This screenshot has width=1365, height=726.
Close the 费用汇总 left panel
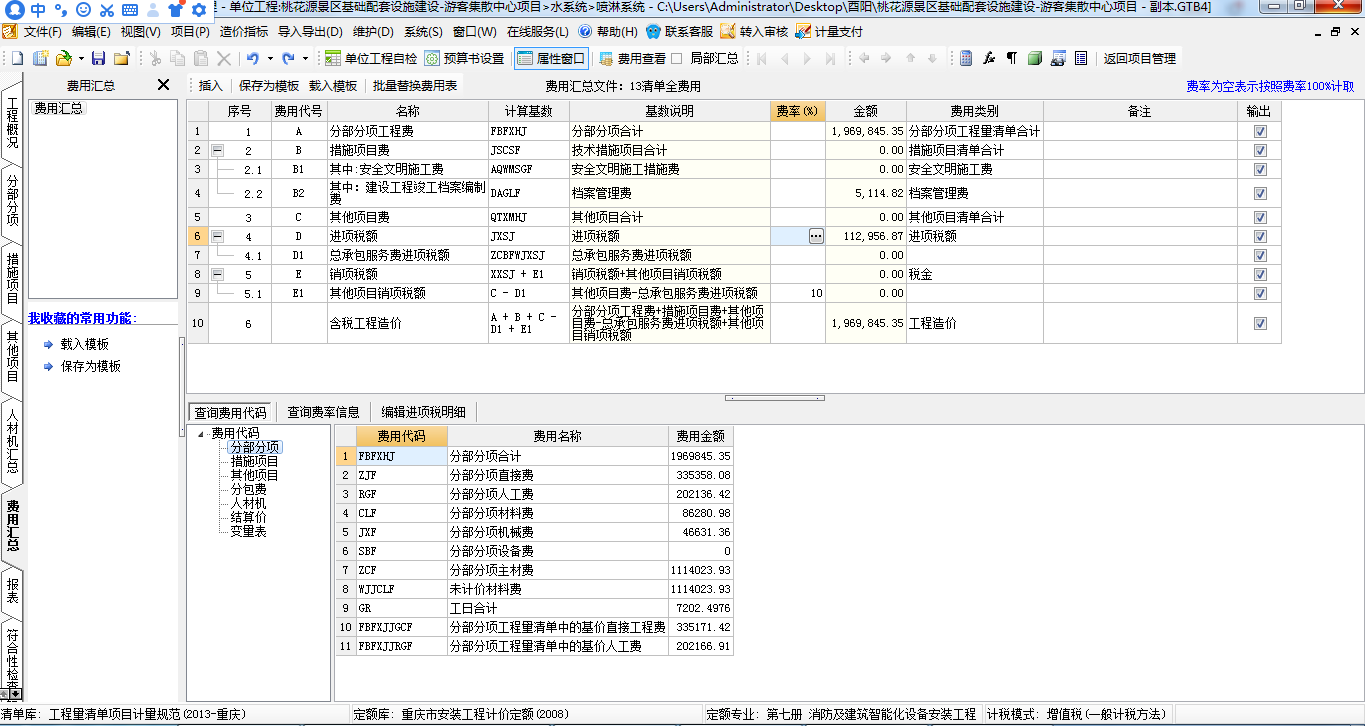(x=164, y=85)
